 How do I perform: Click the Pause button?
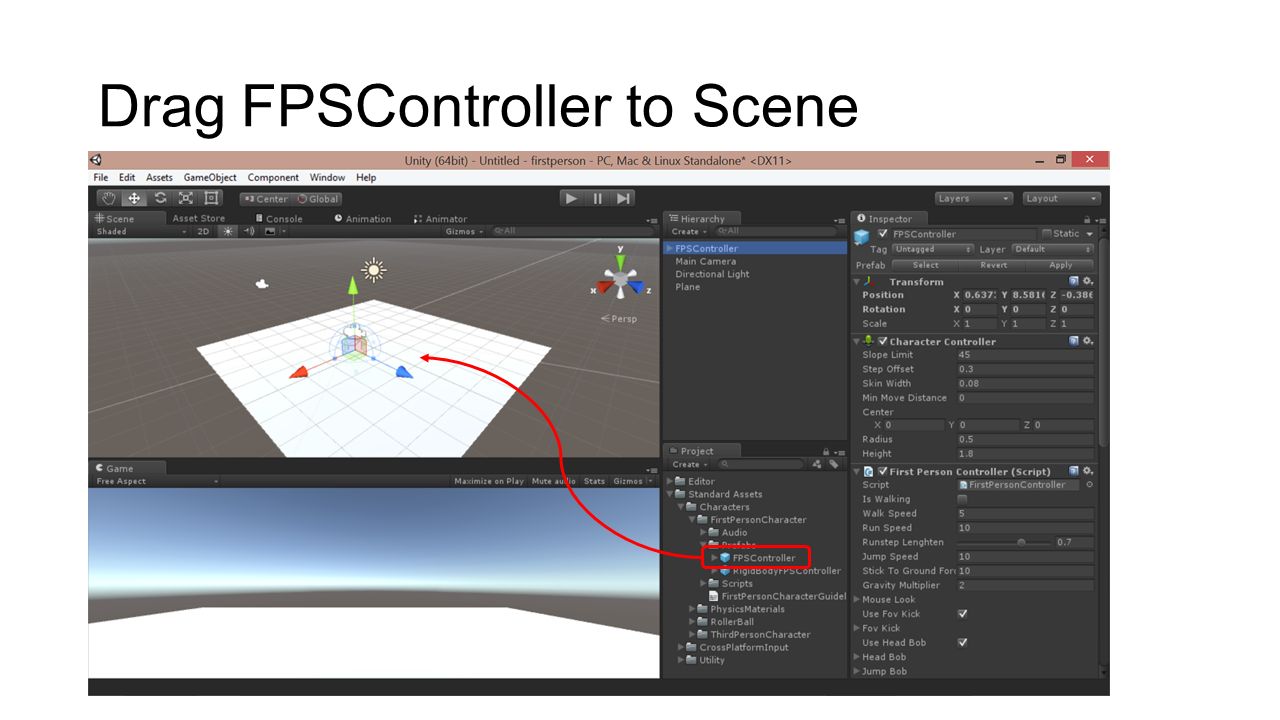pos(598,198)
